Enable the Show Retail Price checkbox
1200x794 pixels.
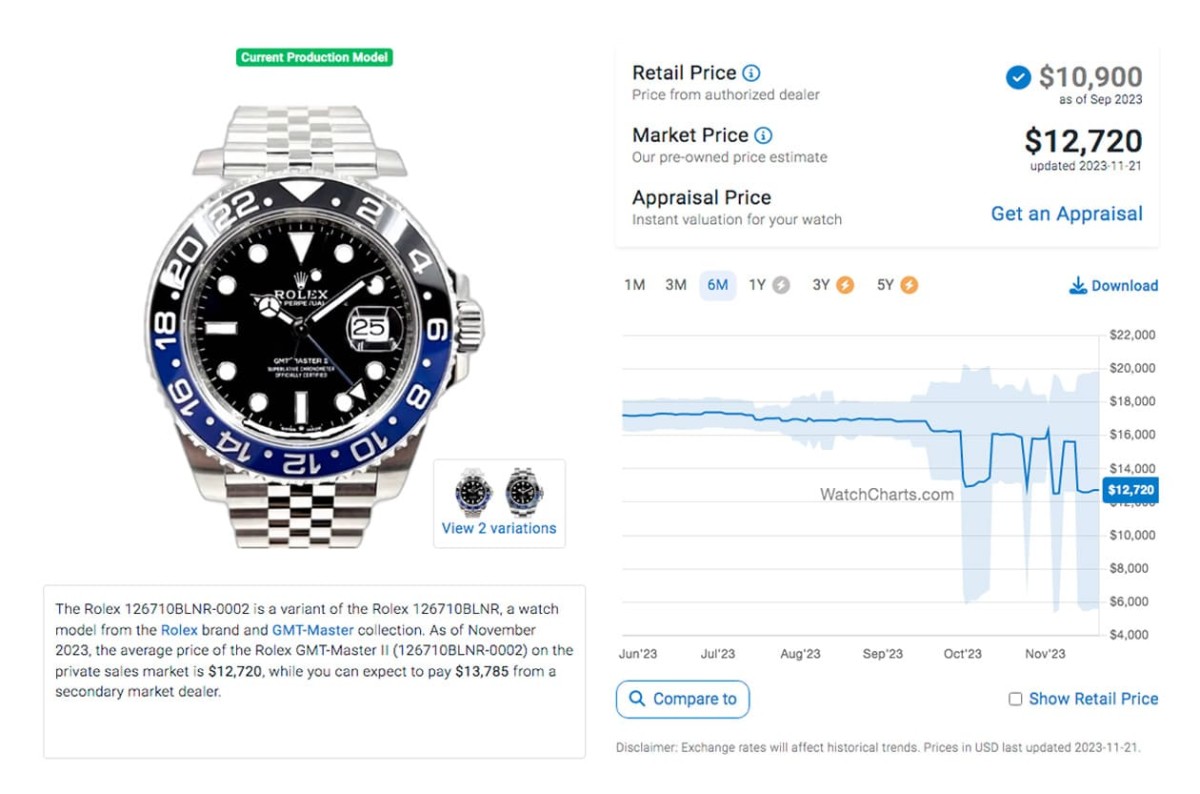pyautogui.click(x=1015, y=699)
